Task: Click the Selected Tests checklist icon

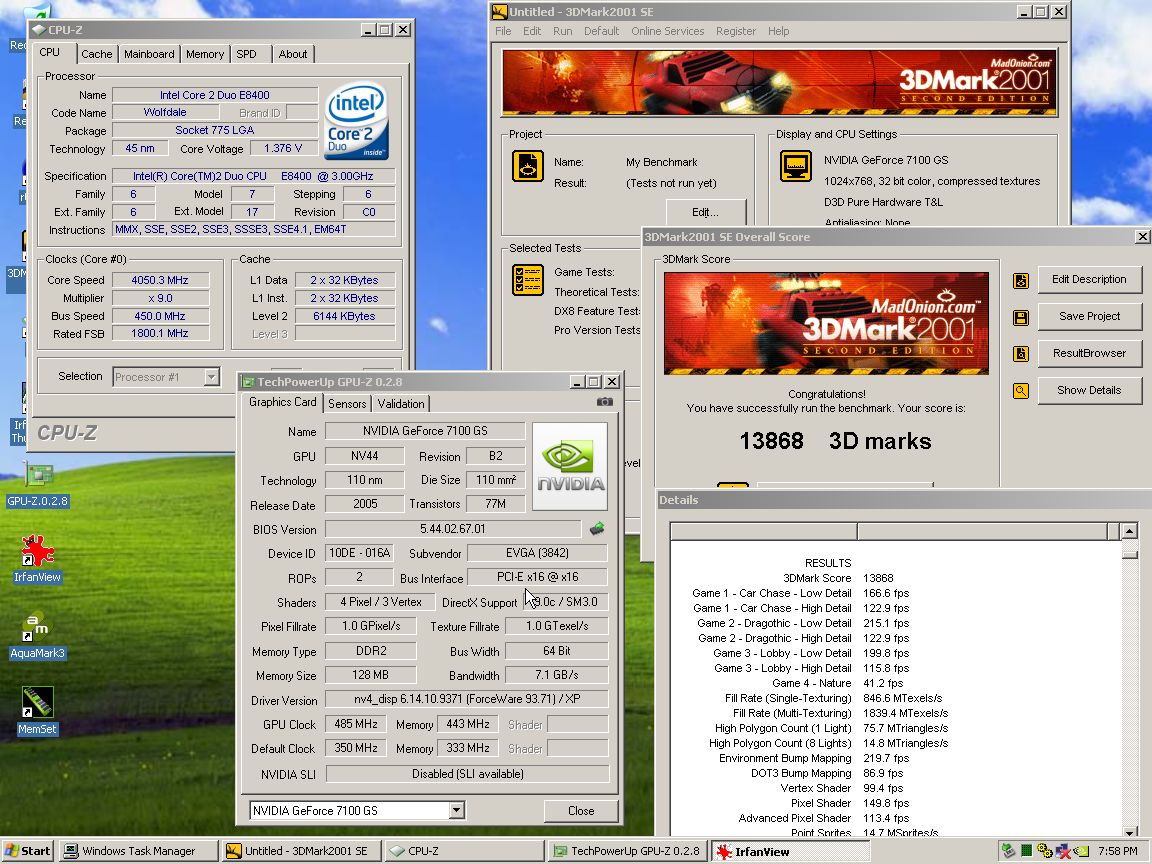Action: click(x=528, y=280)
